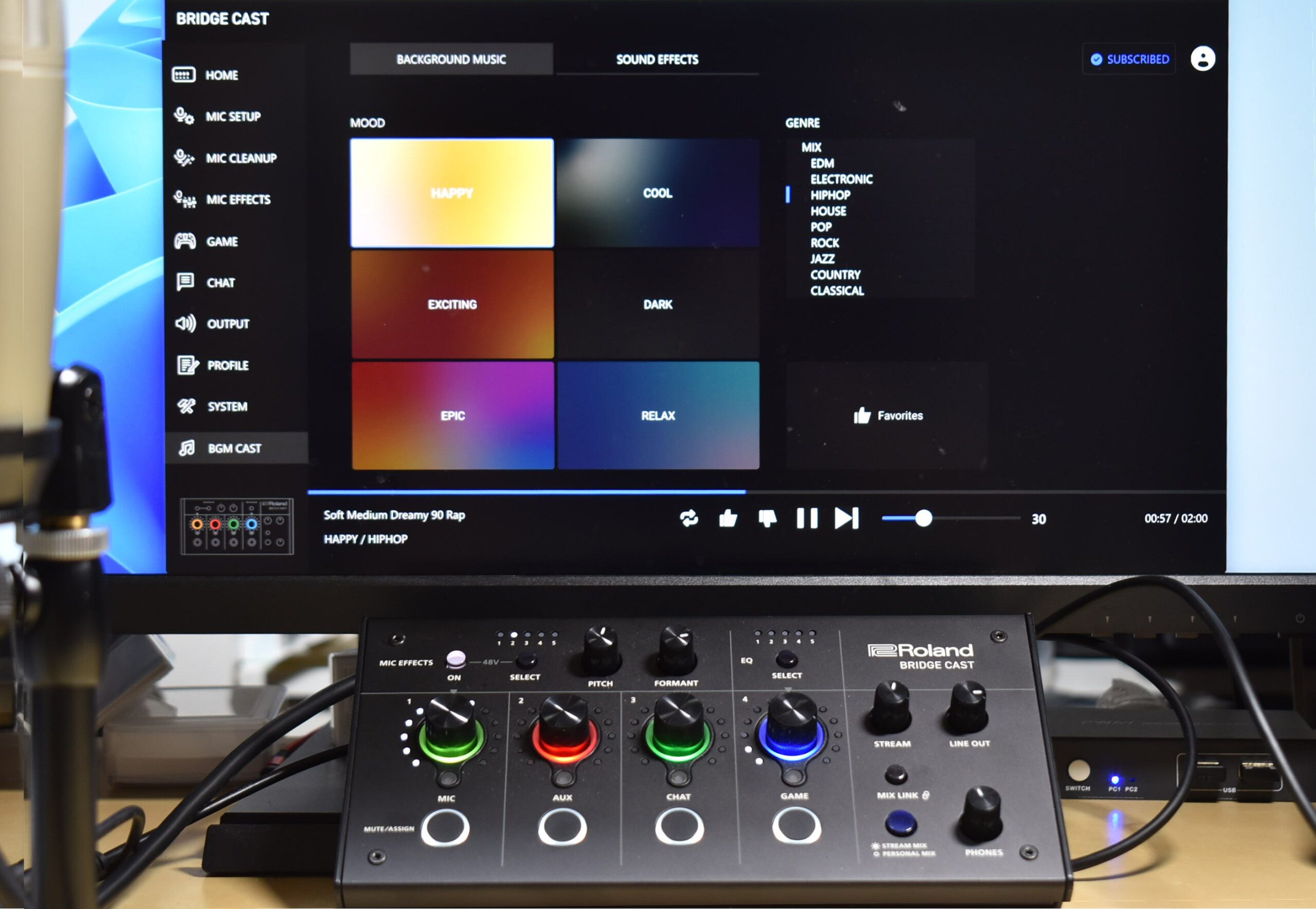This screenshot has height=909, width=1316.
Task: Click the PROFILE document icon
Action: click(188, 364)
